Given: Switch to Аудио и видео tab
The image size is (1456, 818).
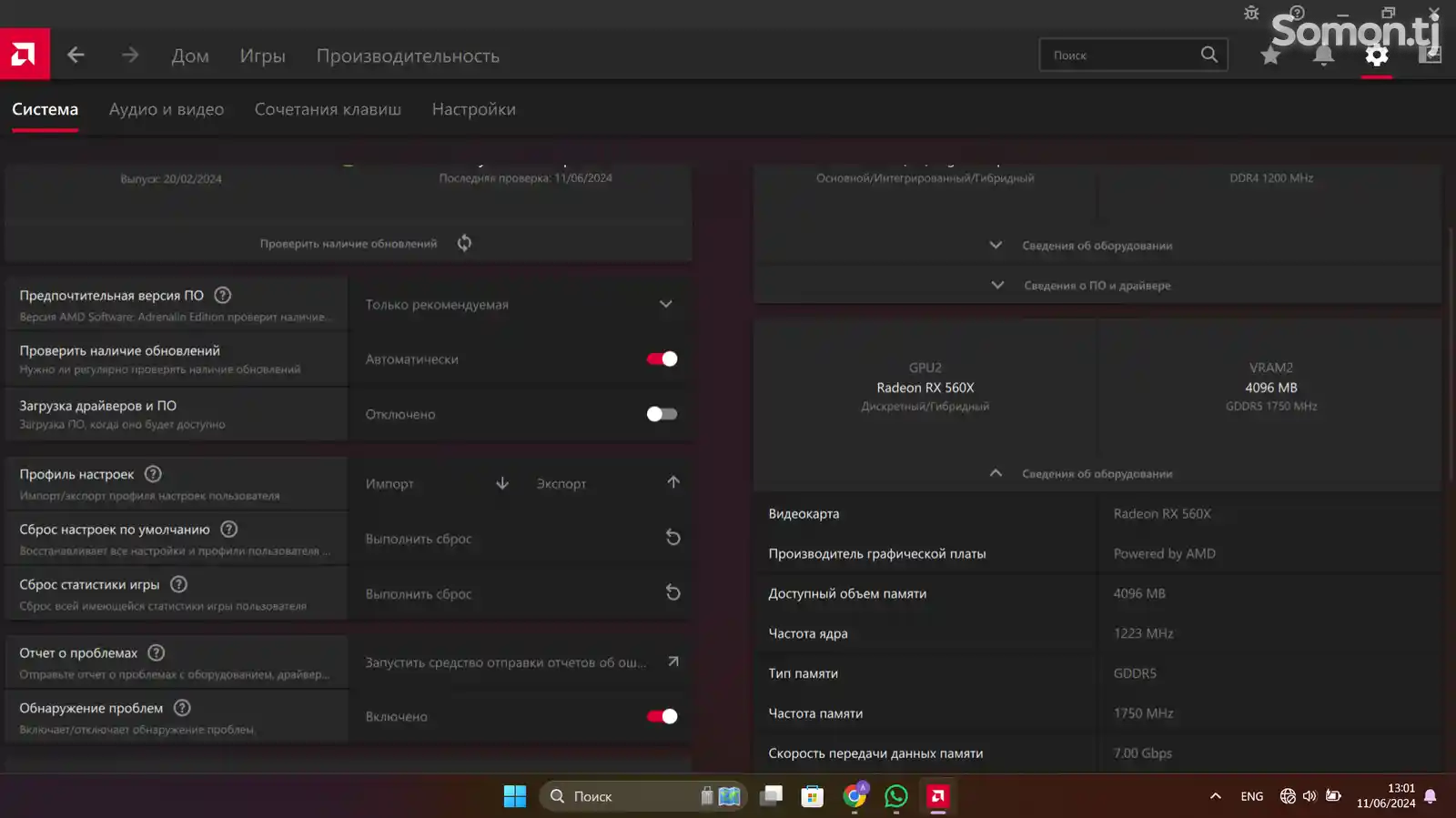Looking at the screenshot, I should 167,109.
